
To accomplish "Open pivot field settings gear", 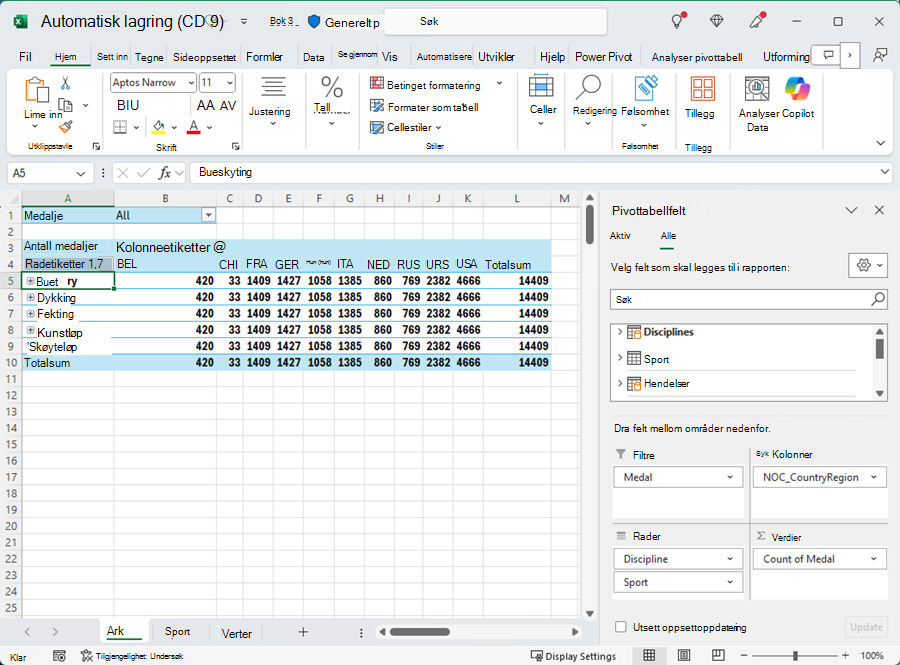I will (868, 265).
